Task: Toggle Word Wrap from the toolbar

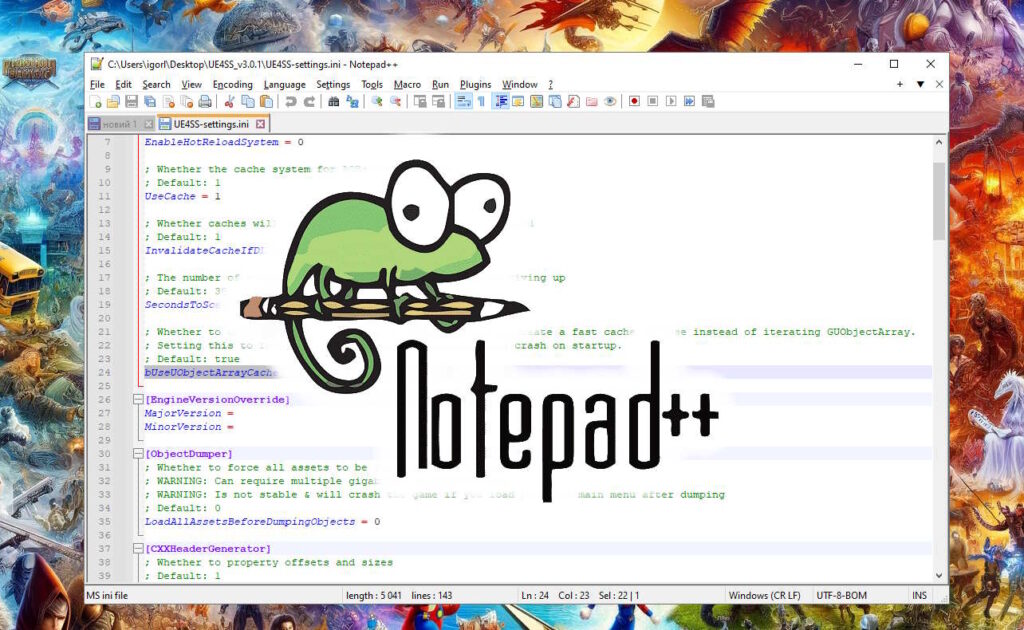Action: click(x=463, y=101)
